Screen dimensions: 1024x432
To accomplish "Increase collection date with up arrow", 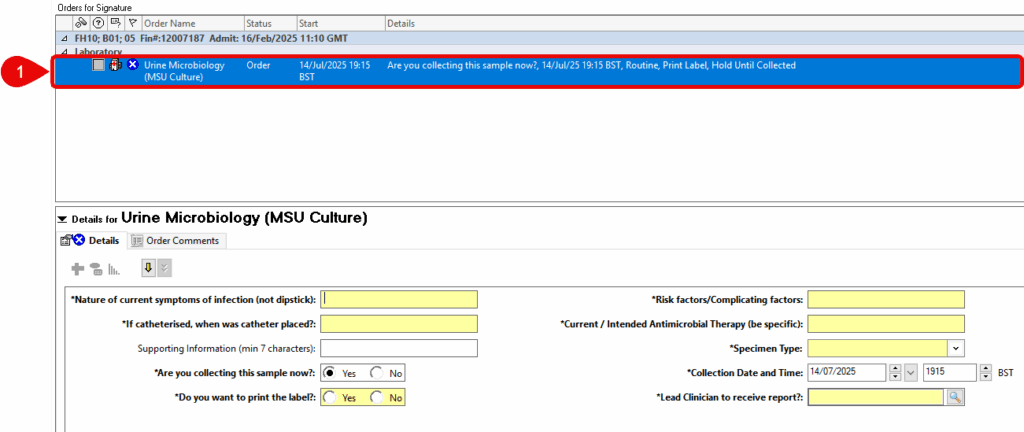I will [896, 369].
